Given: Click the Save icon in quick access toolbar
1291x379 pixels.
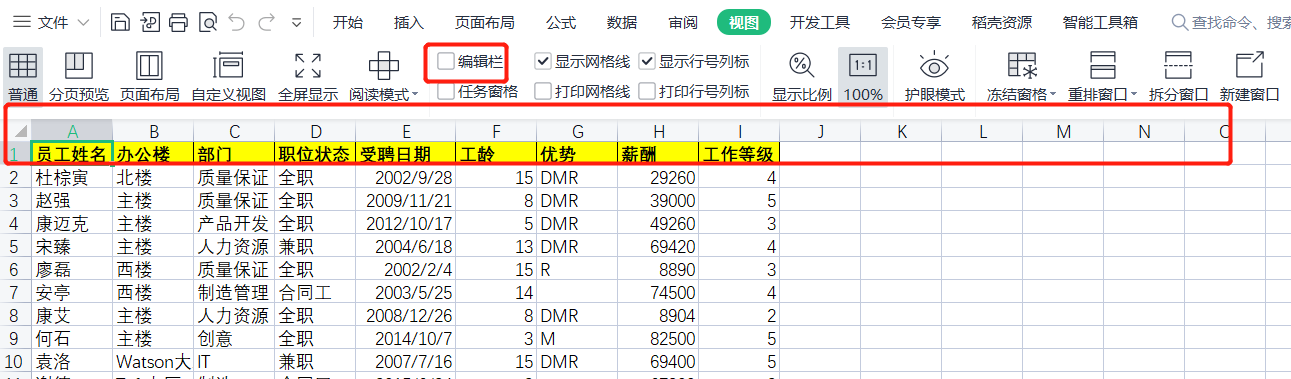Looking at the screenshot, I should click(120, 21).
